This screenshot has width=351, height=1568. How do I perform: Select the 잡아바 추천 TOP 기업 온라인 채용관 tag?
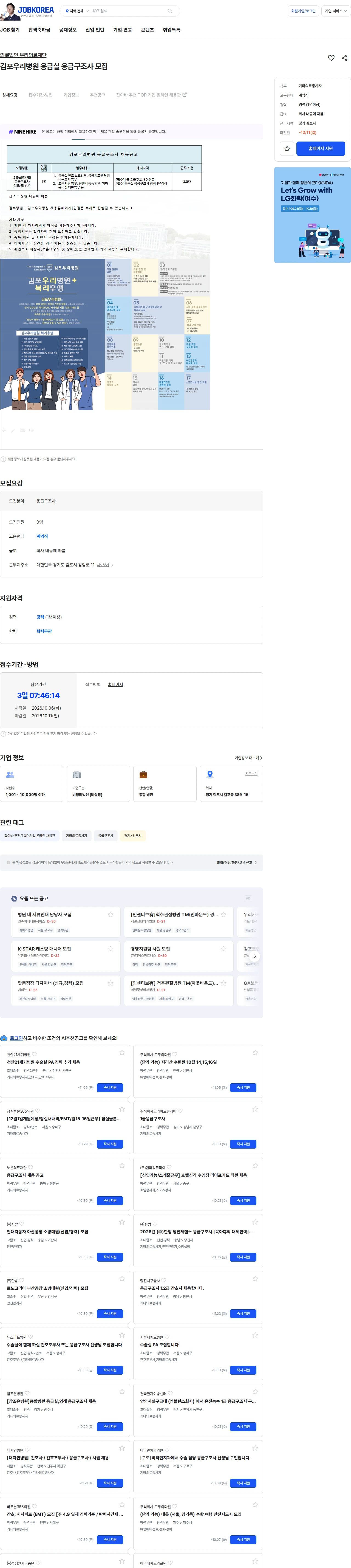30,836
